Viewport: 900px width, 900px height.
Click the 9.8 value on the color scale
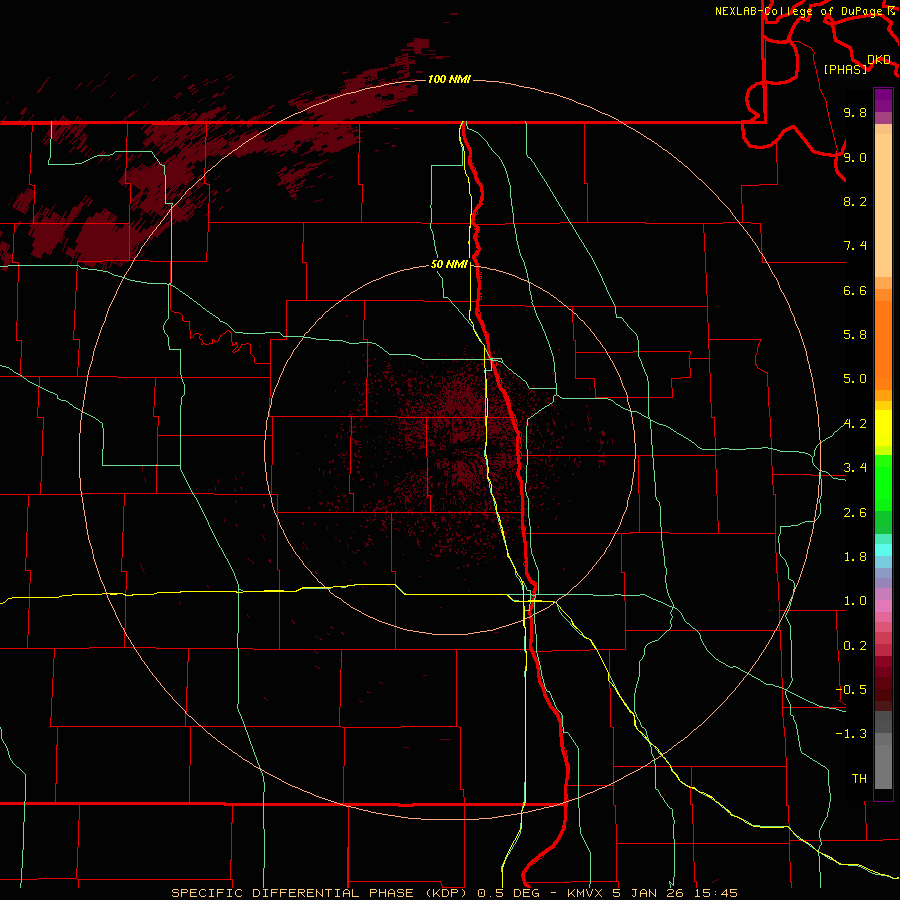pyautogui.click(x=855, y=112)
